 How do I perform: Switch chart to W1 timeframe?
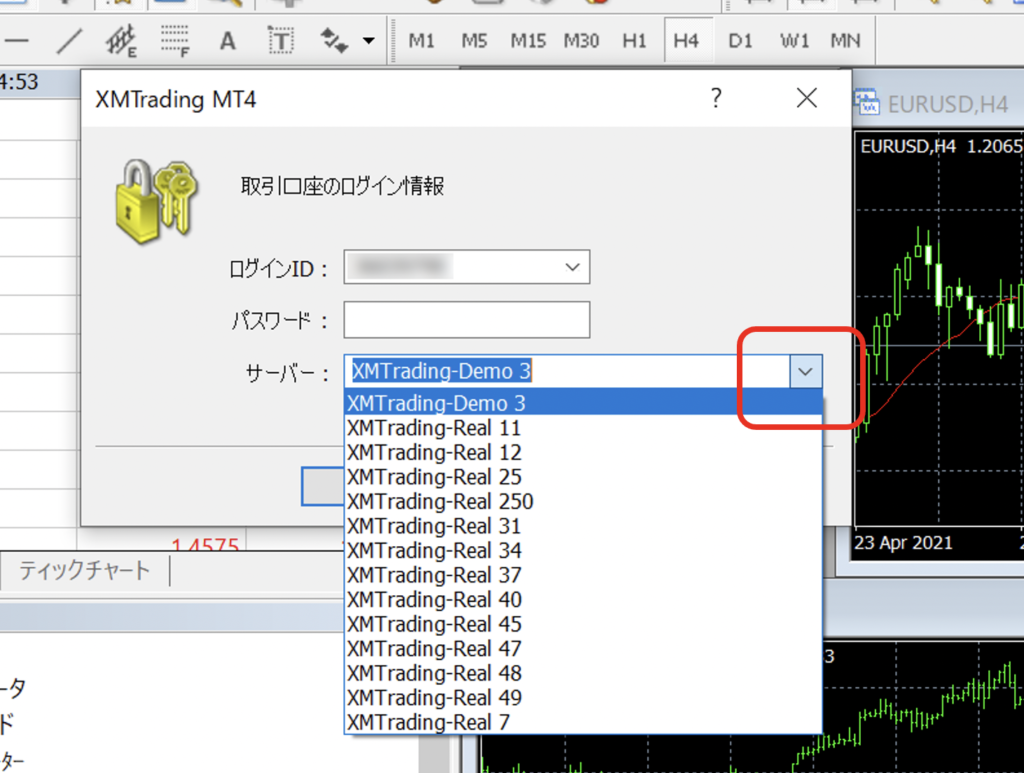(794, 41)
